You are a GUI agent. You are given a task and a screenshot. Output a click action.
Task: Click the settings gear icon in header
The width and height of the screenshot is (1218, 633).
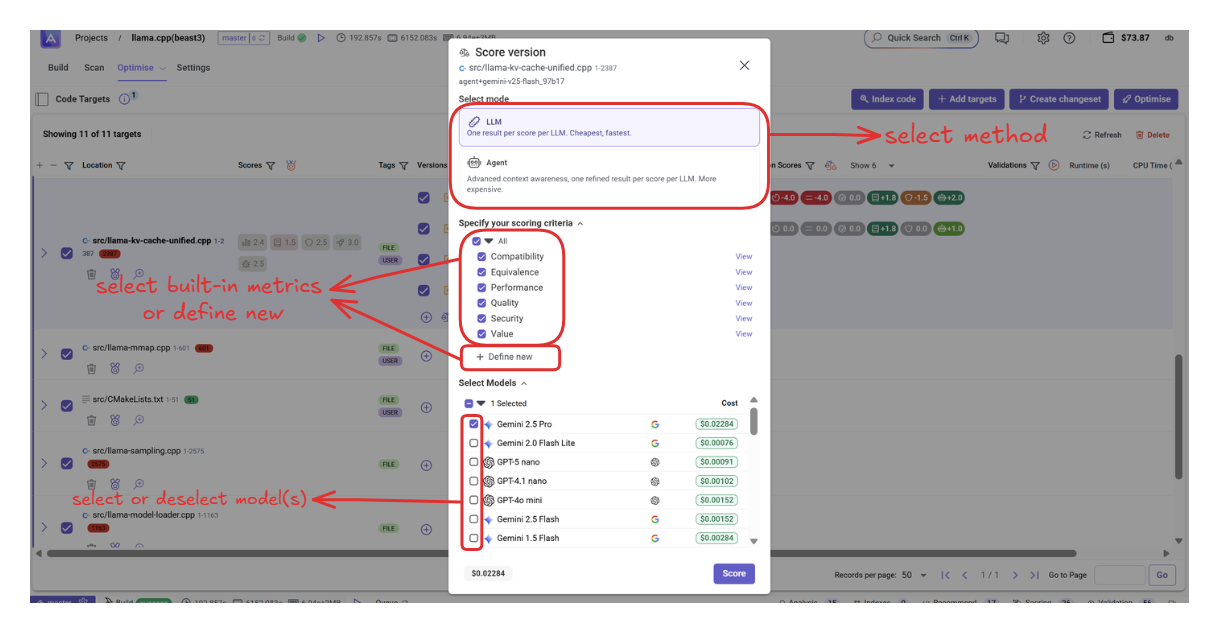(x=1043, y=38)
